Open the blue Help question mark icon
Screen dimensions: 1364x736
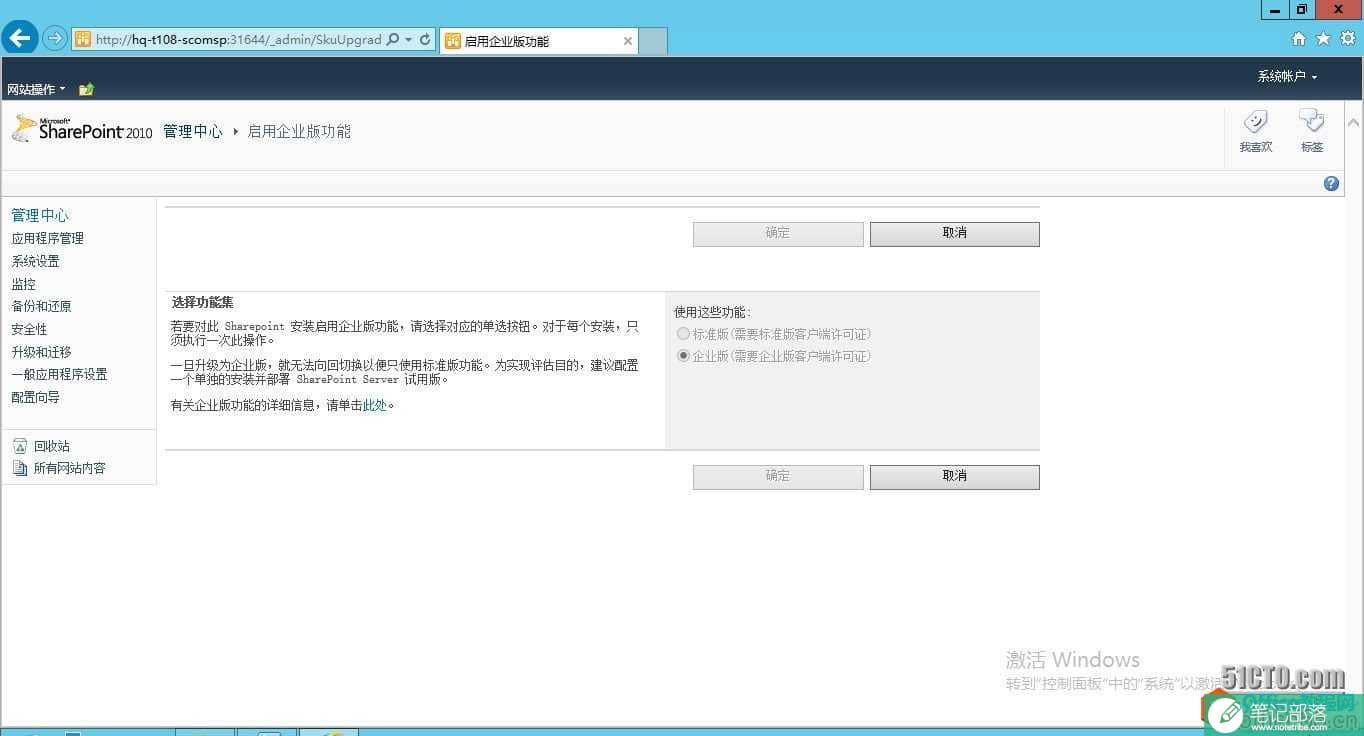[x=1331, y=183]
